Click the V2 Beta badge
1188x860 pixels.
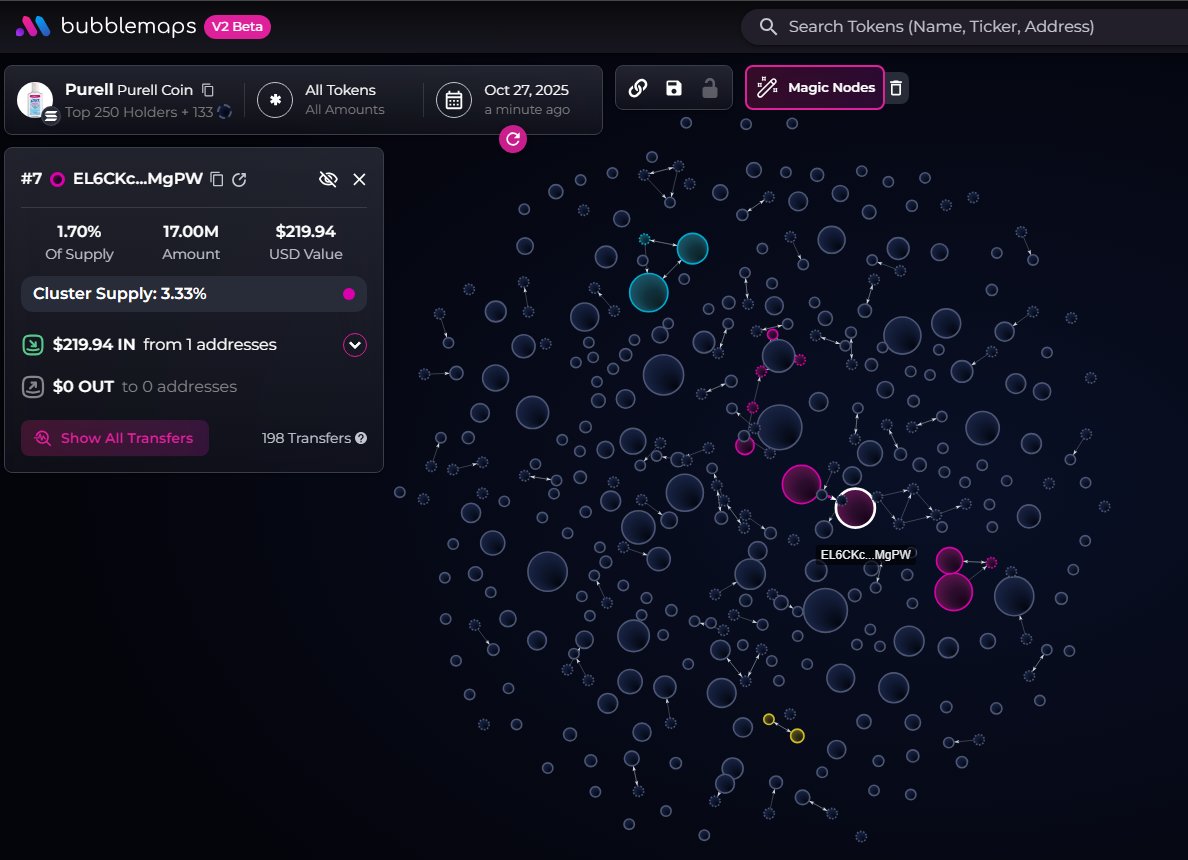[x=237, y=27]
